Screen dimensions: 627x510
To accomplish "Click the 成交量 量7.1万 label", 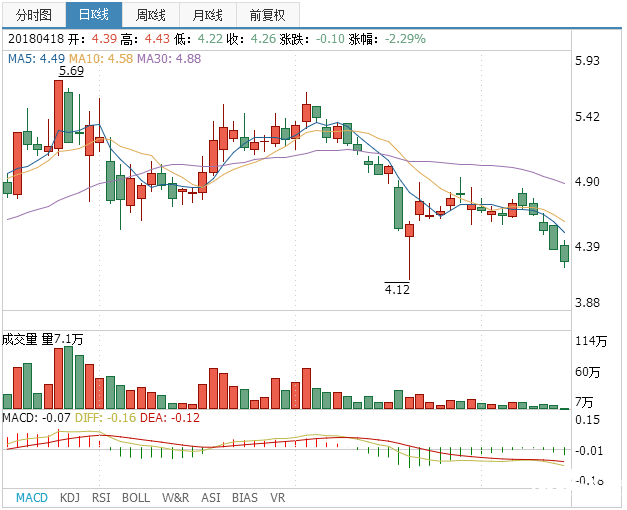I will [42, 340].
